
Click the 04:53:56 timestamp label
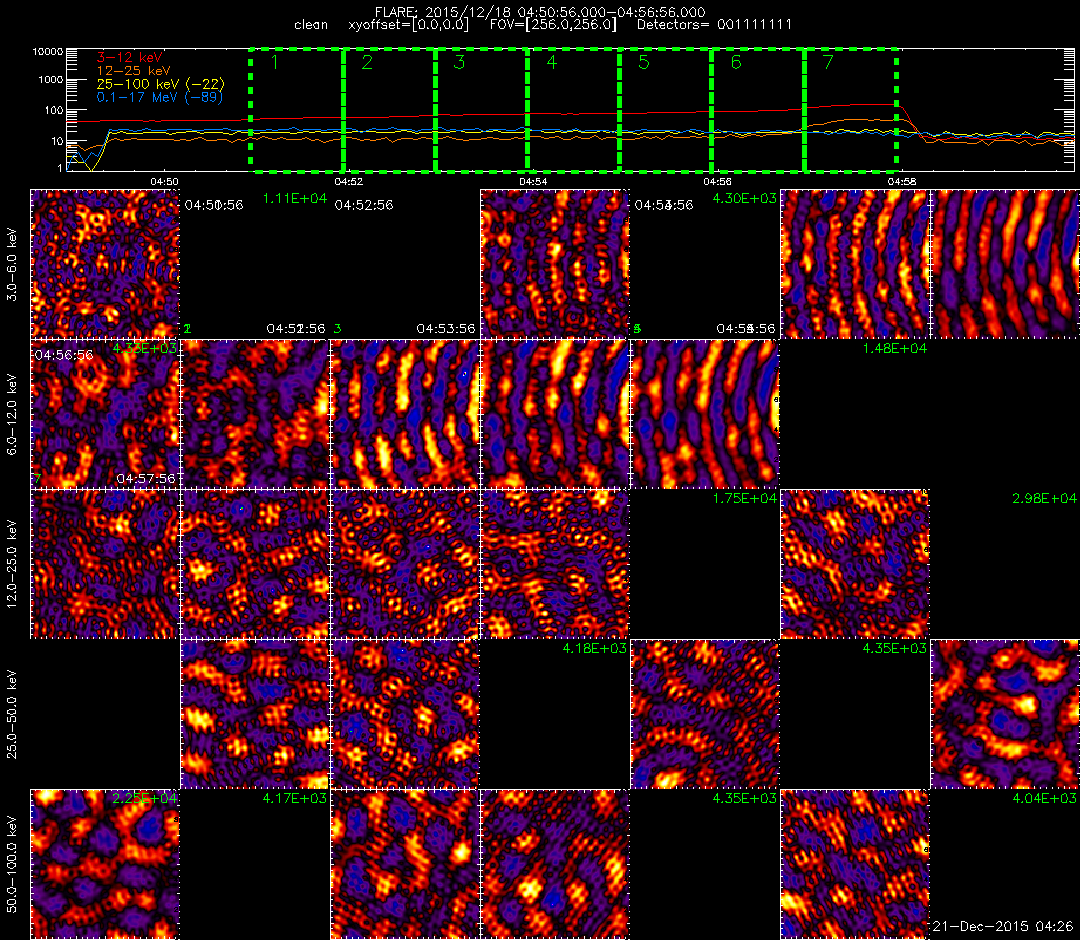coord(446,329)
